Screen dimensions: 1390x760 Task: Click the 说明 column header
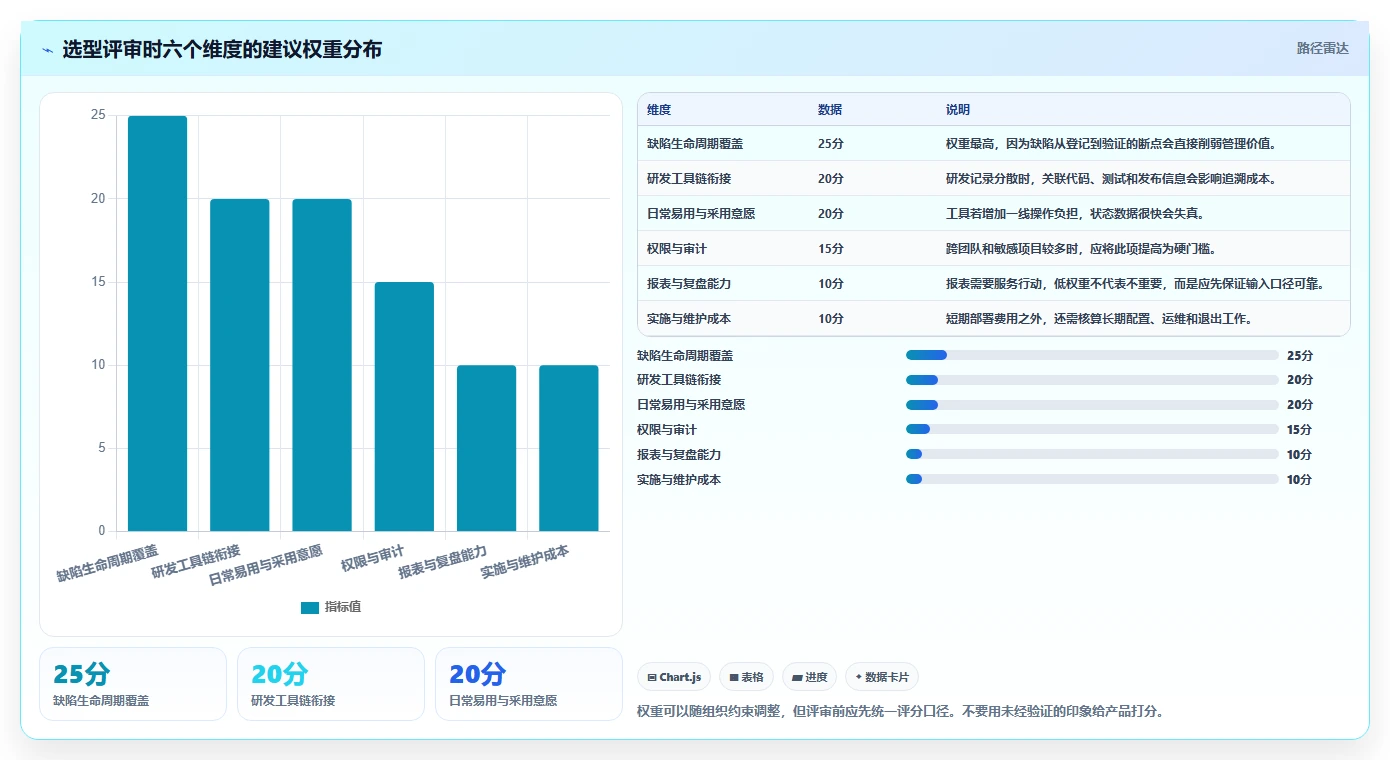click(x=958, y=110)
